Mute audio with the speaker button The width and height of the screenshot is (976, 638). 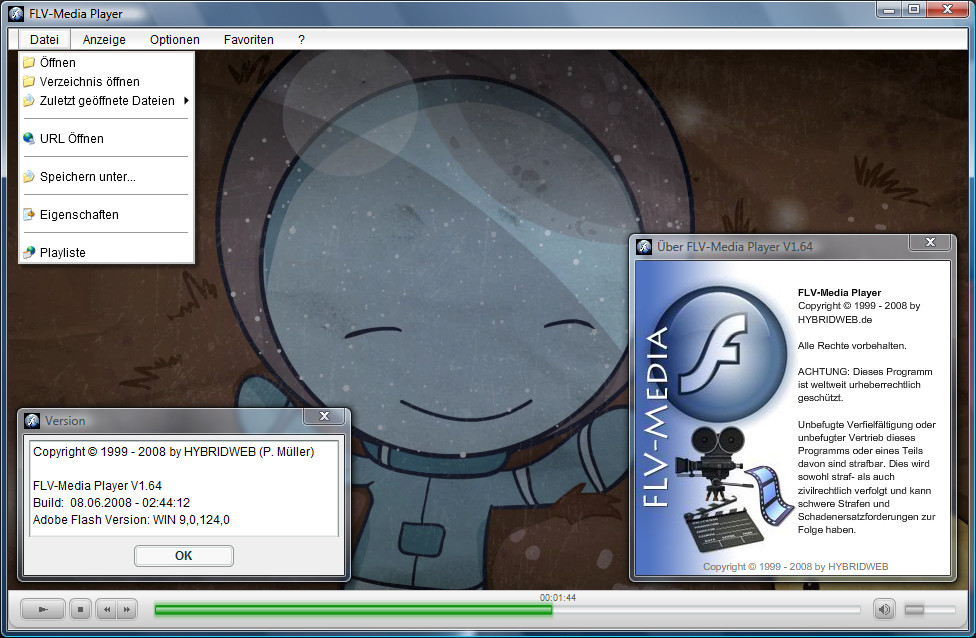(884, 609)
